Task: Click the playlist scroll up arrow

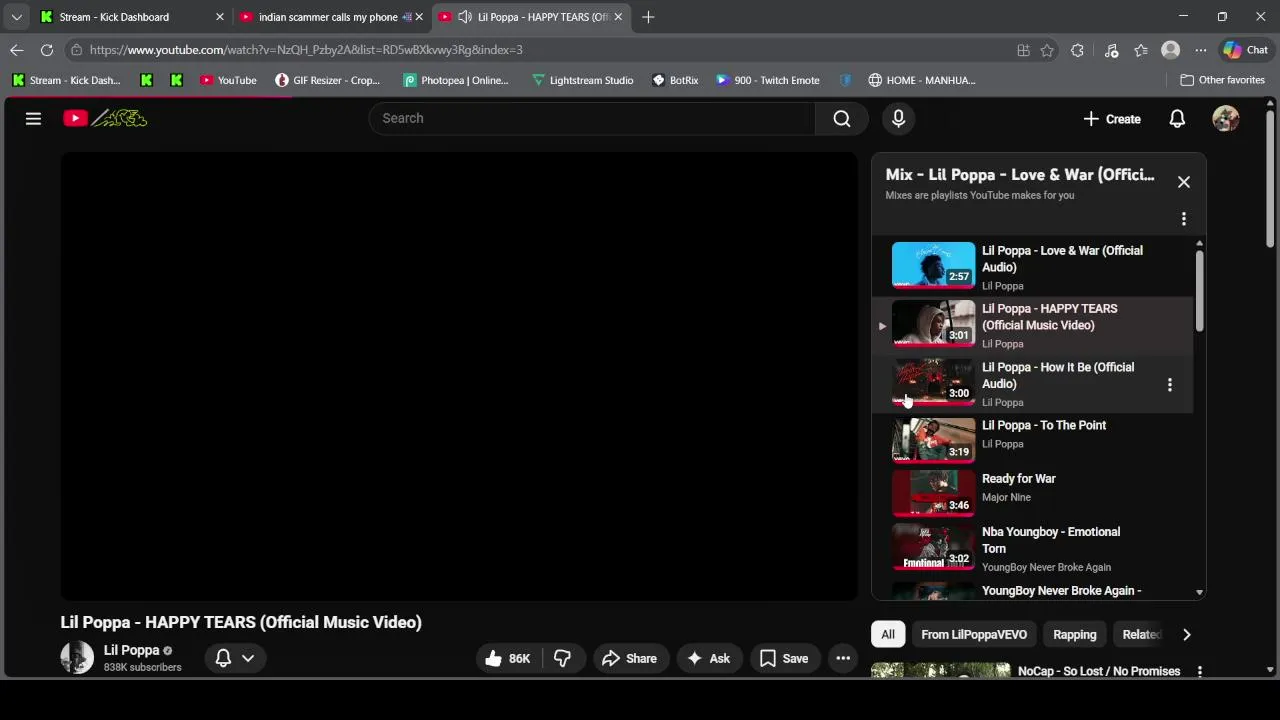Action: coord(1199,244)
